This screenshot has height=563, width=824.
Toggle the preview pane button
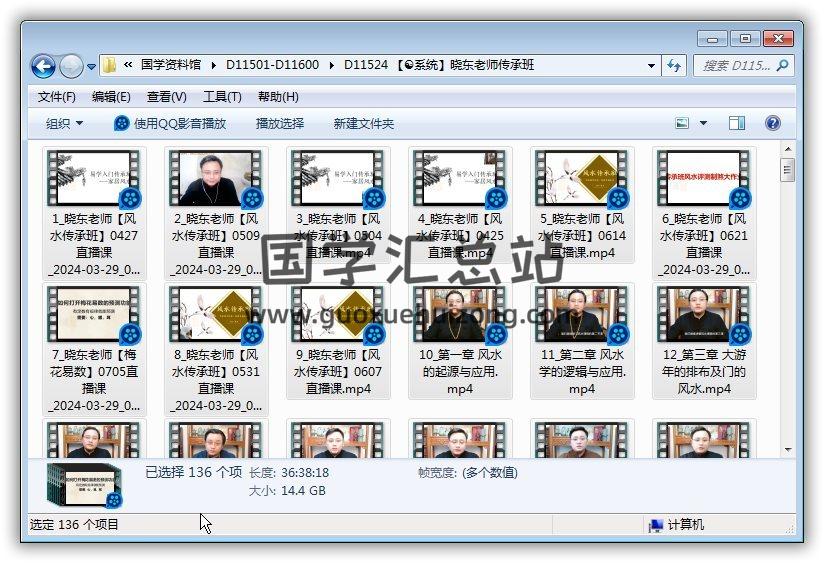737,123
